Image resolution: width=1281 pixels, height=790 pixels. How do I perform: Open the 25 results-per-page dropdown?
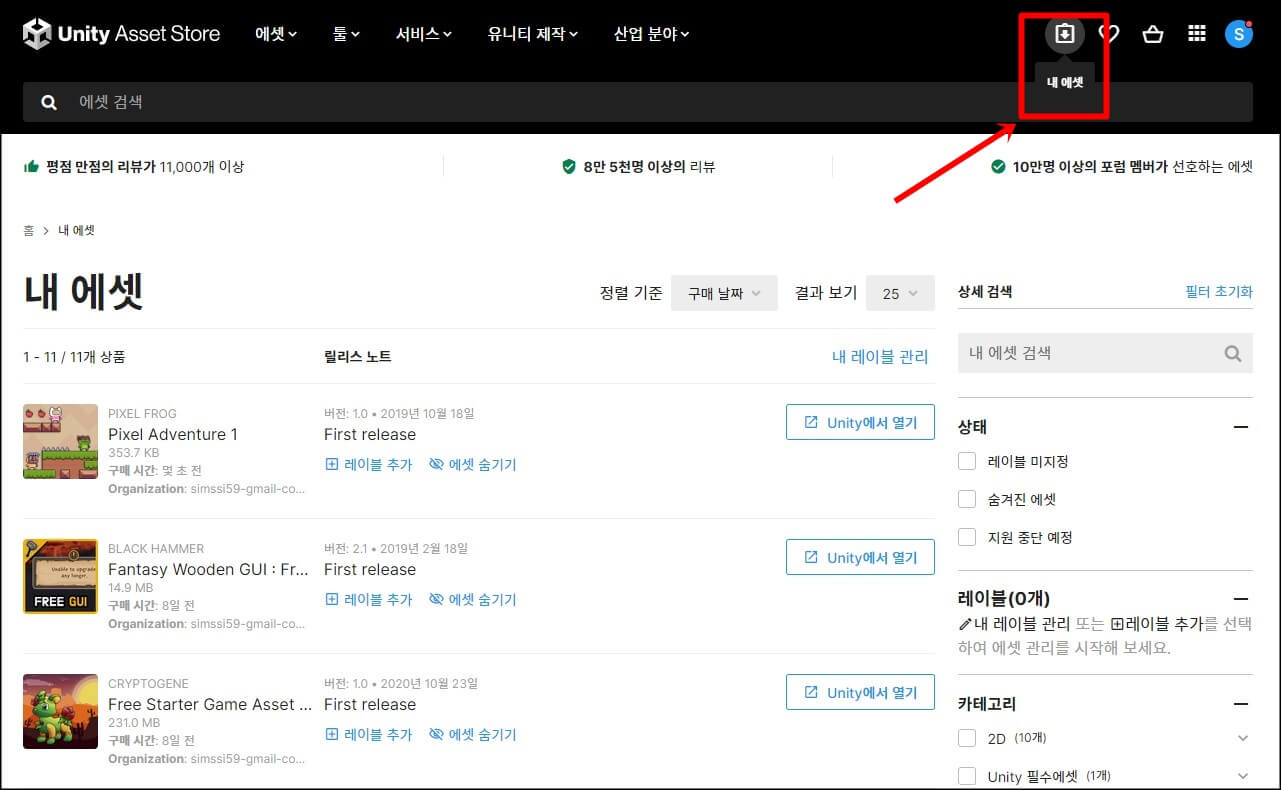pyautogui.click(x=899, y=292)
